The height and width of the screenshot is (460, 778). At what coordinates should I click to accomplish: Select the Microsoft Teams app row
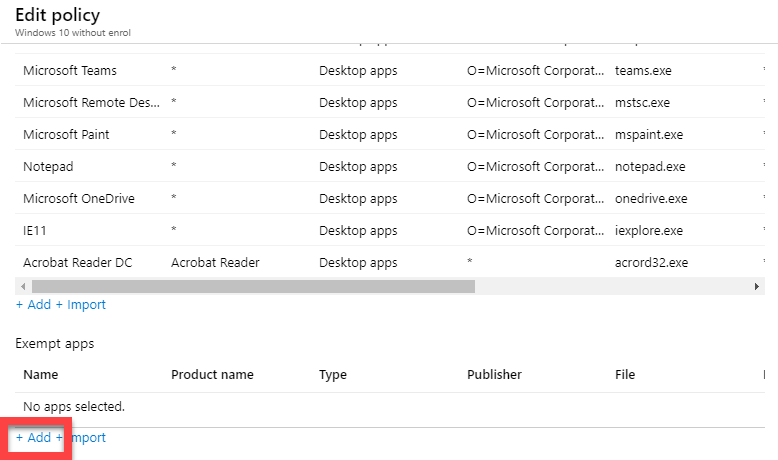click(70, 71)
